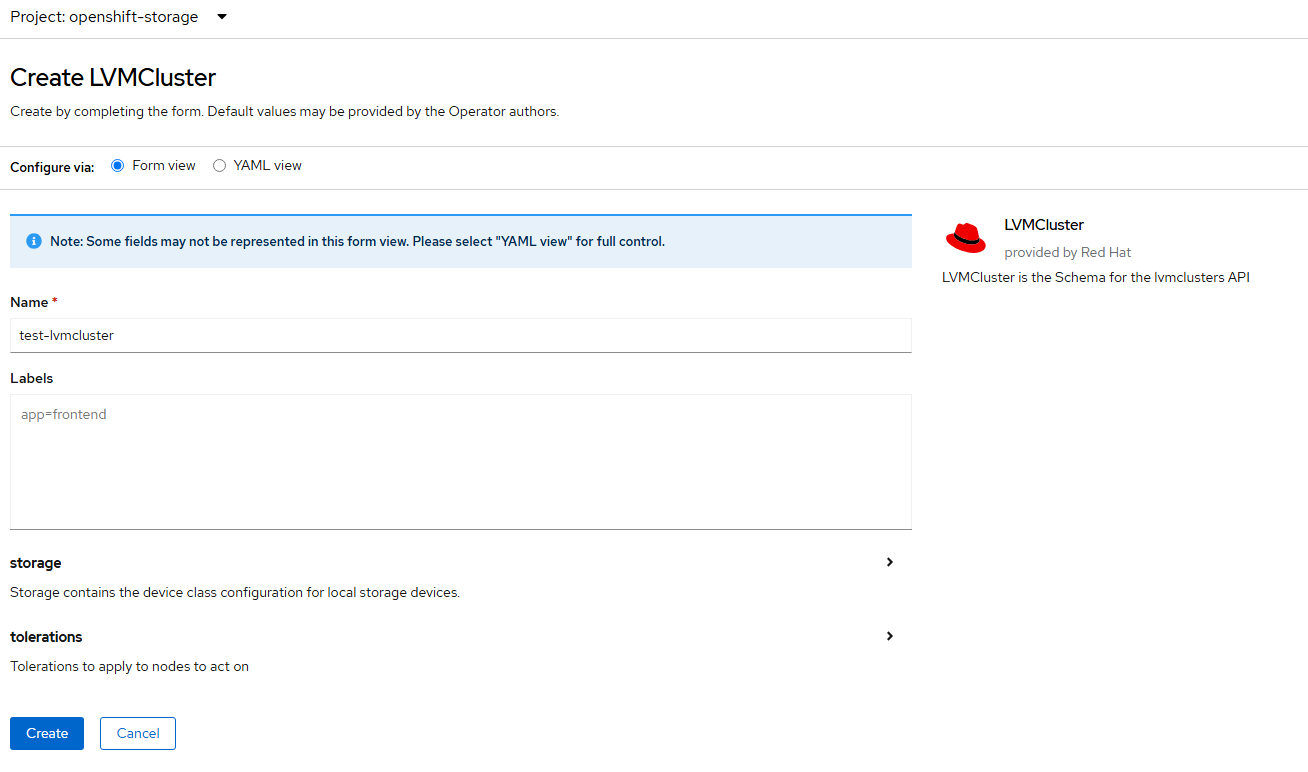Click the LVMCluster title beside the logo
This screenshot has width=1308, height=772.
click(x=1044, y=225)
